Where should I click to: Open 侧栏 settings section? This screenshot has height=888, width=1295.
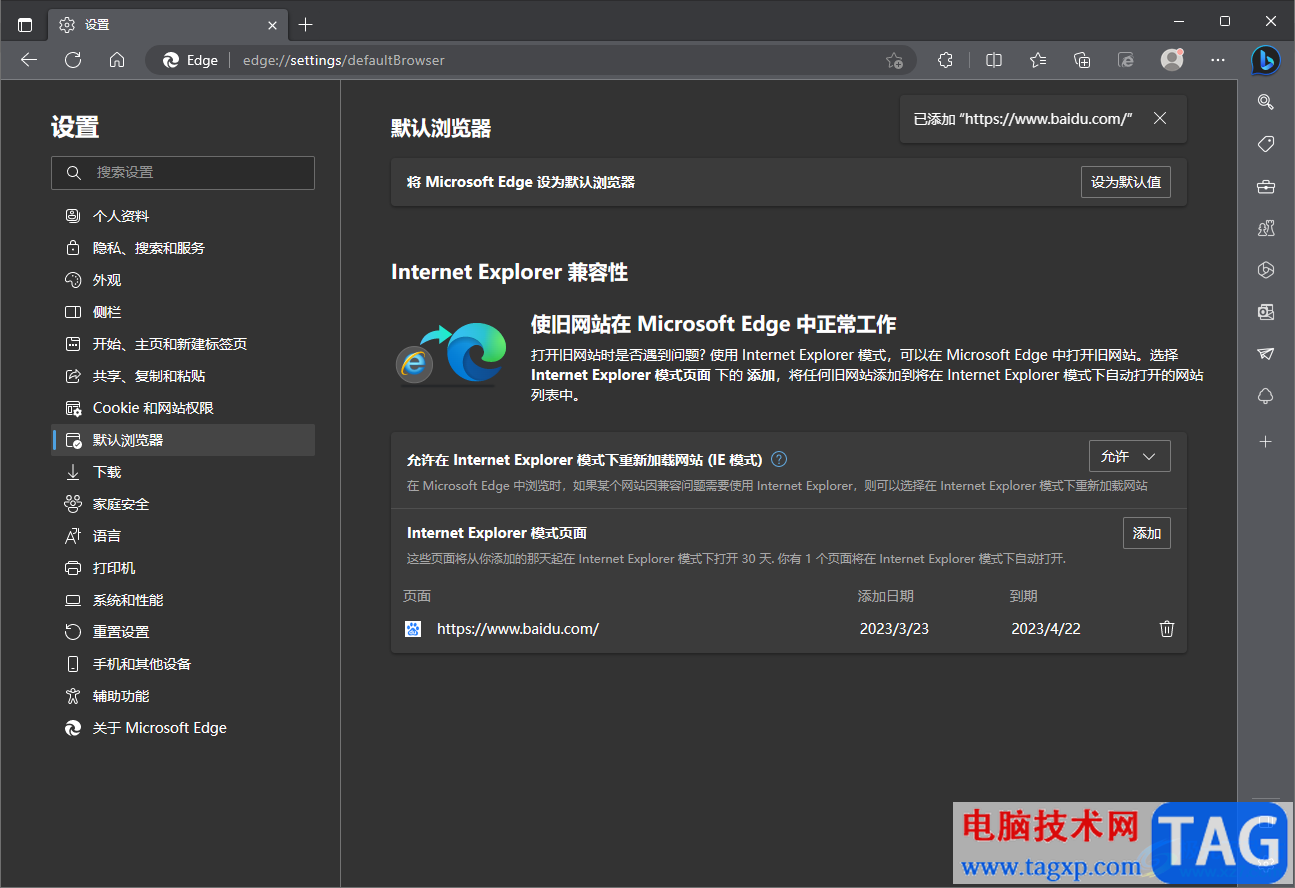pyautogui.click(x=183, y=312)
